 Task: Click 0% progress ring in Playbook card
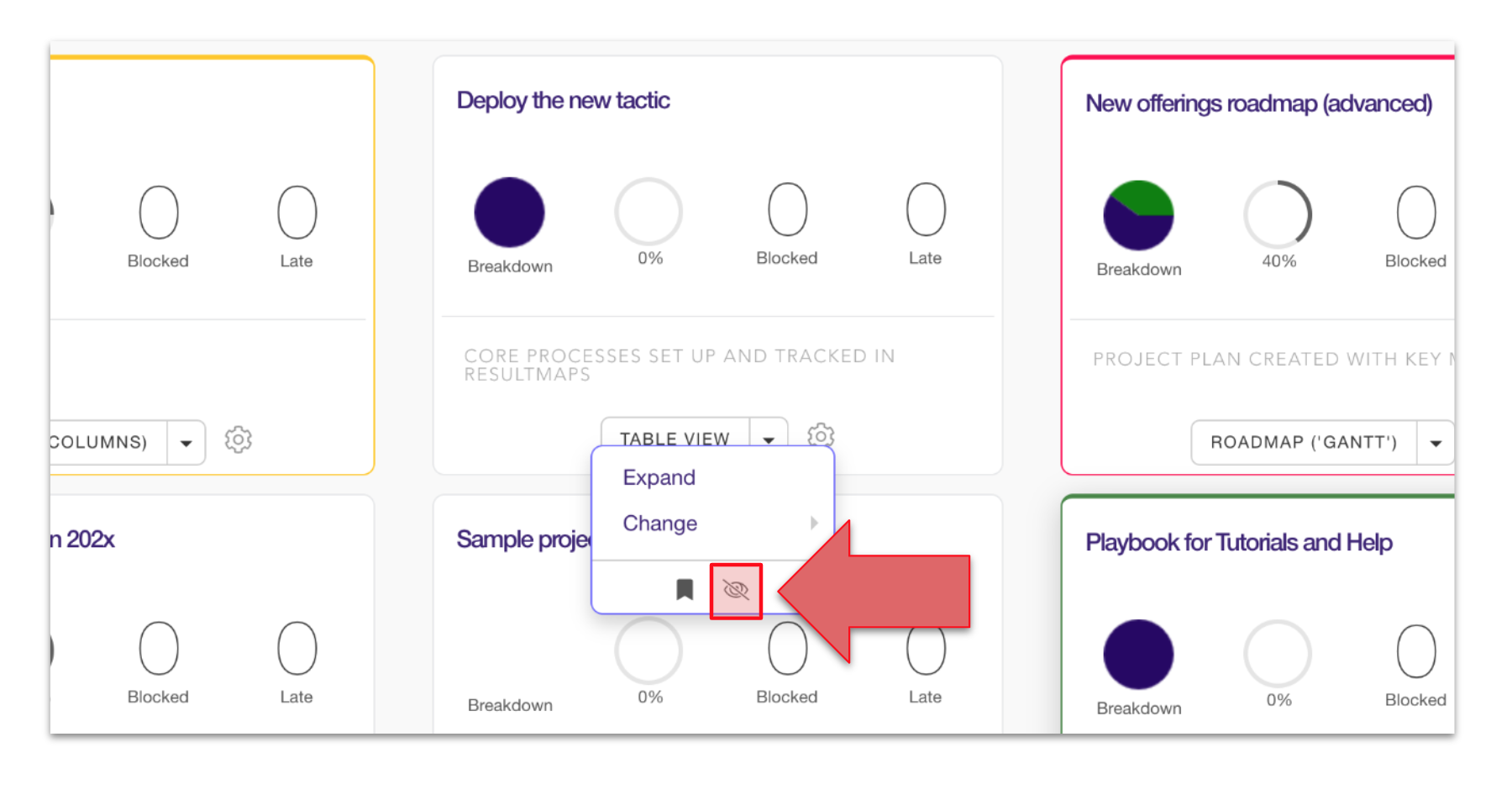tap(1278, 654)
